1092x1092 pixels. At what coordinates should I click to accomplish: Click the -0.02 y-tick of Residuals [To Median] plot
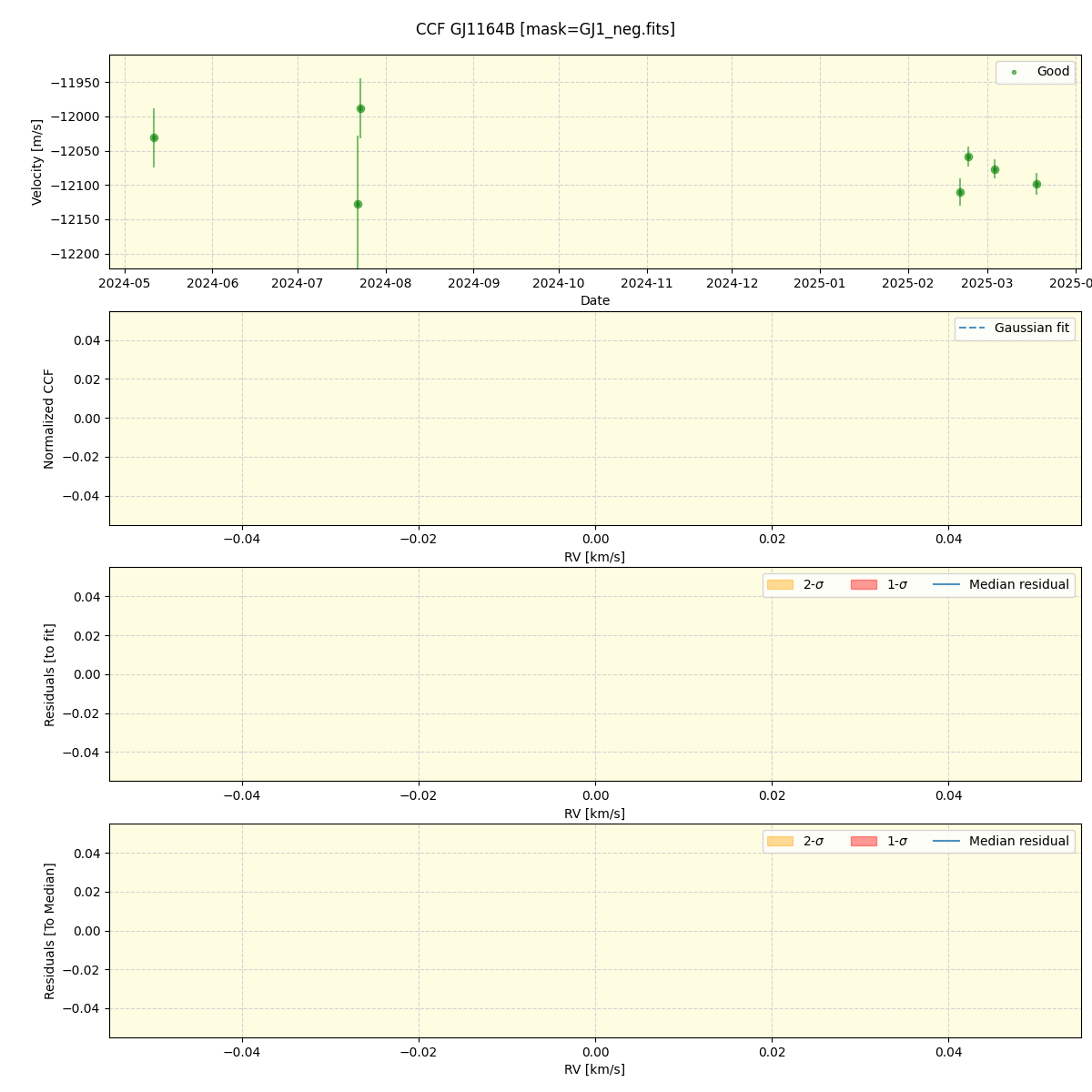[x=81, y=970]
